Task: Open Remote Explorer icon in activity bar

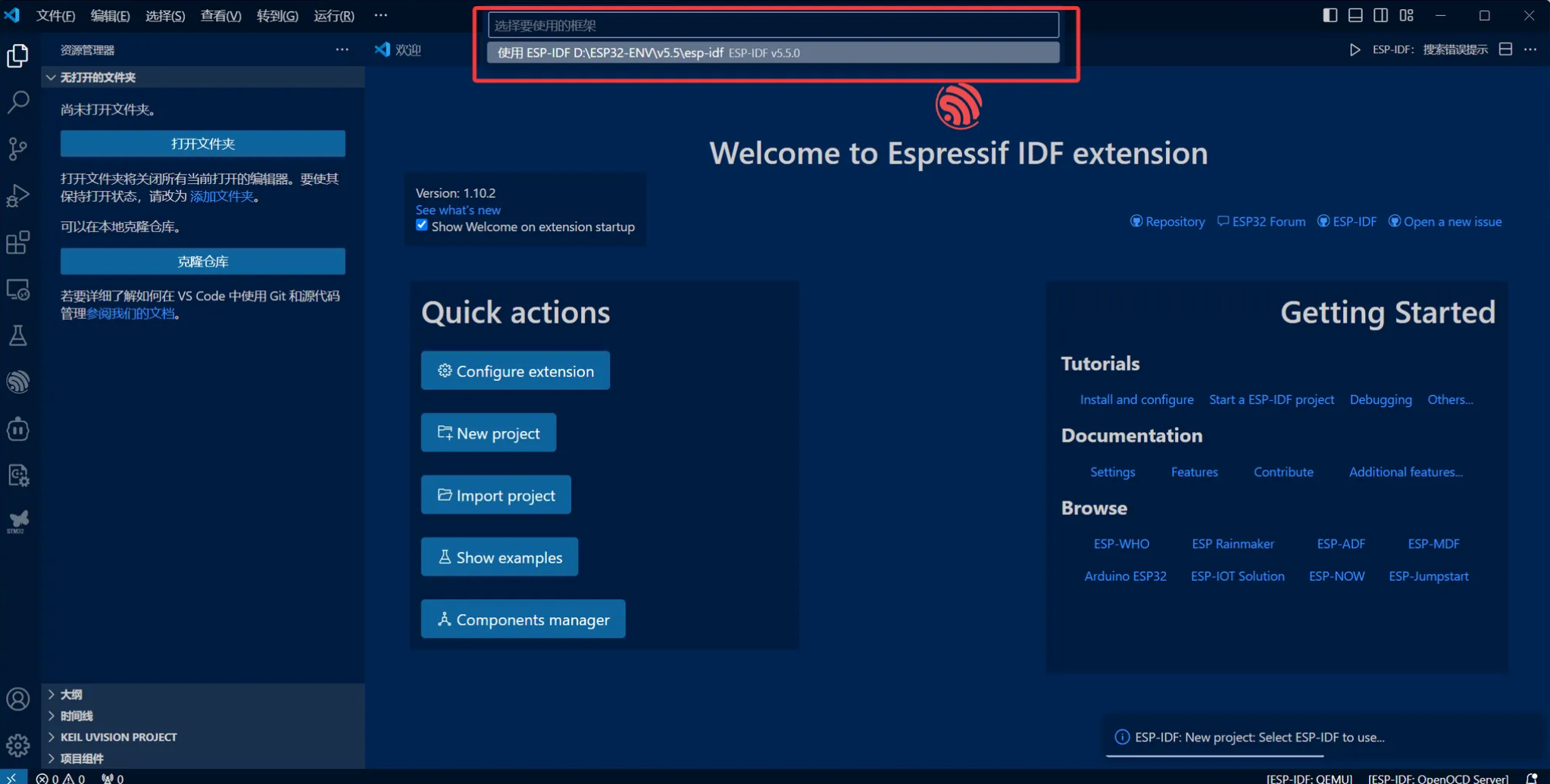Action: coord(18,289)
